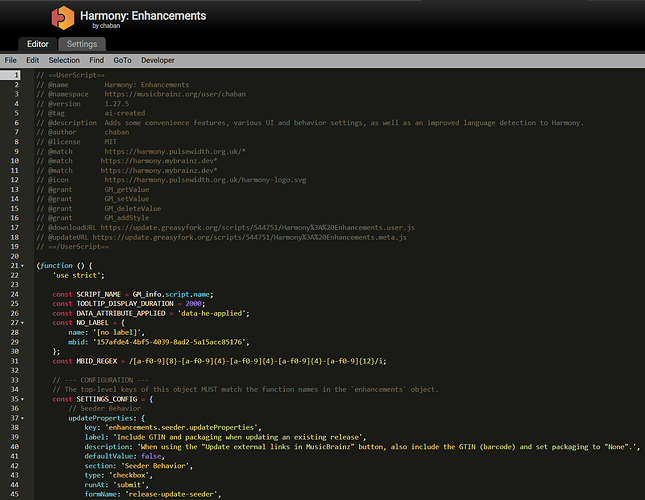Image resolution: width=645 pixels, height=500 pixels.
Task: Click line number 45 in the gutter
Action: [x=15, y=495]
